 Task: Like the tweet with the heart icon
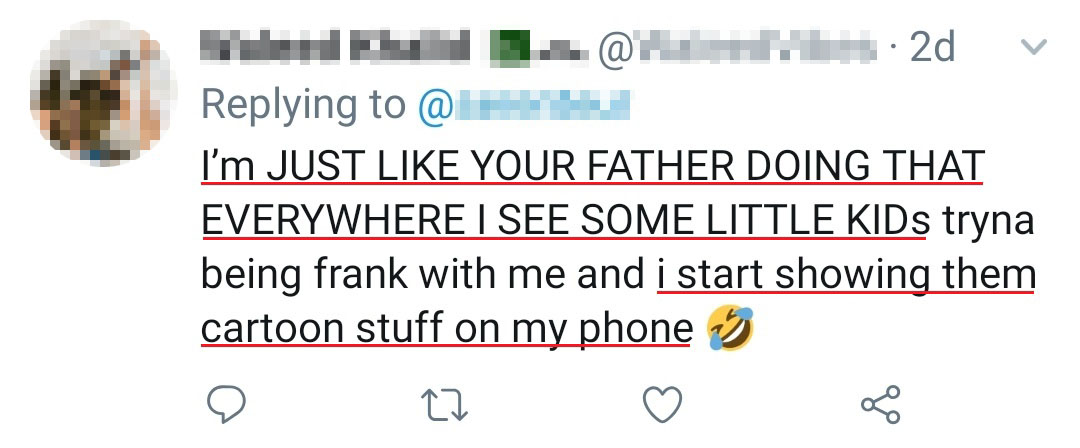661,404
